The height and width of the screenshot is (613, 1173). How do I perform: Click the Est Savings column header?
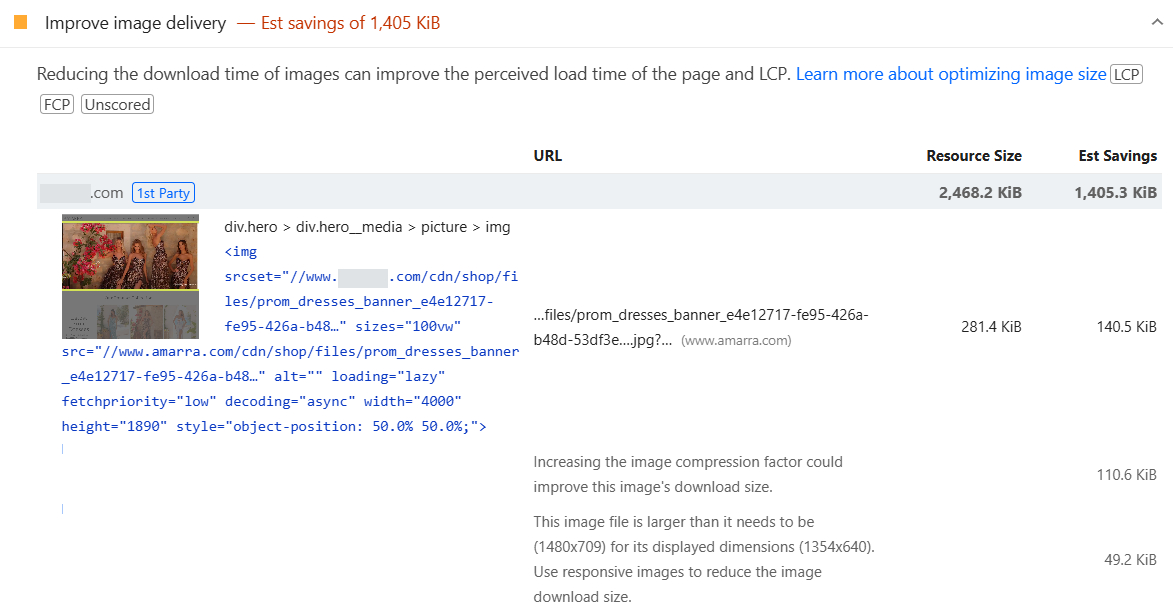(1117, 155)
